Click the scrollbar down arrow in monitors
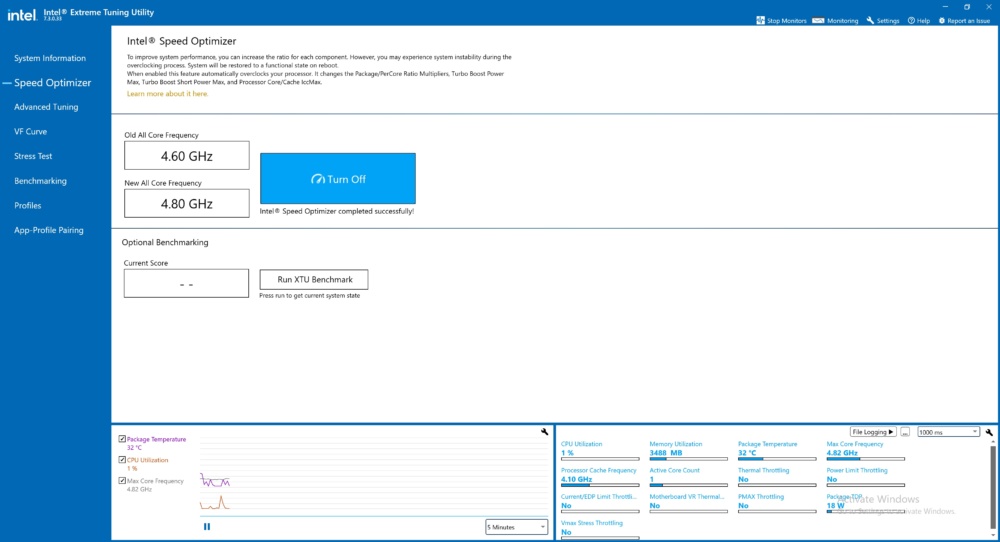 tap(992, 536)
